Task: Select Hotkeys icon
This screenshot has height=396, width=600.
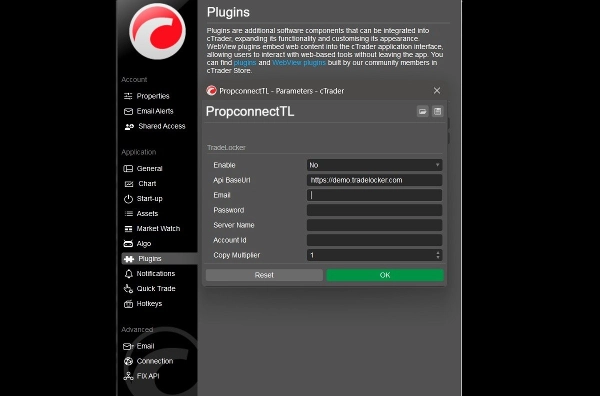Action: (x=128, y=304)
